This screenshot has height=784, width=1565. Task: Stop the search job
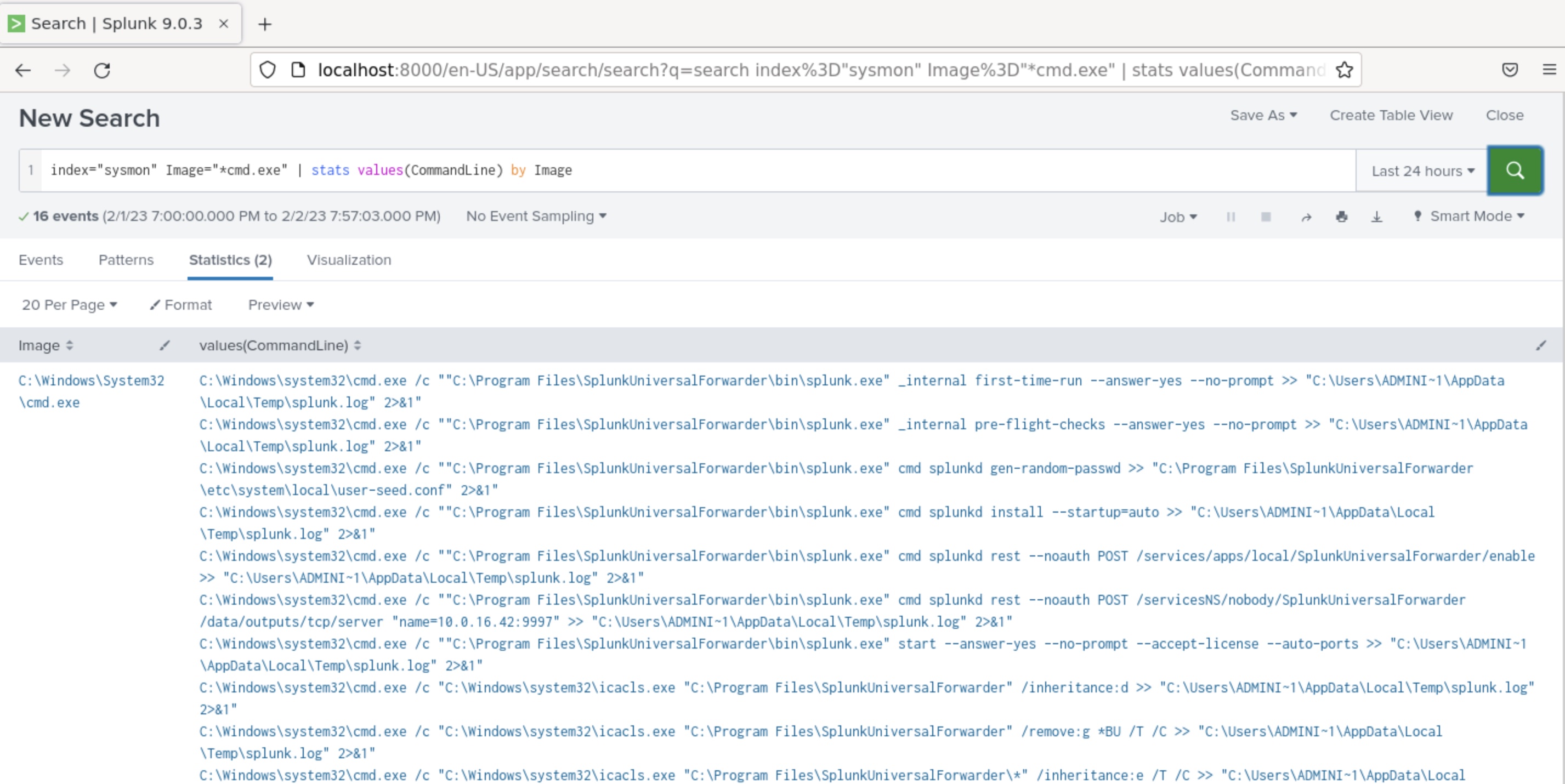(1266, 217)
